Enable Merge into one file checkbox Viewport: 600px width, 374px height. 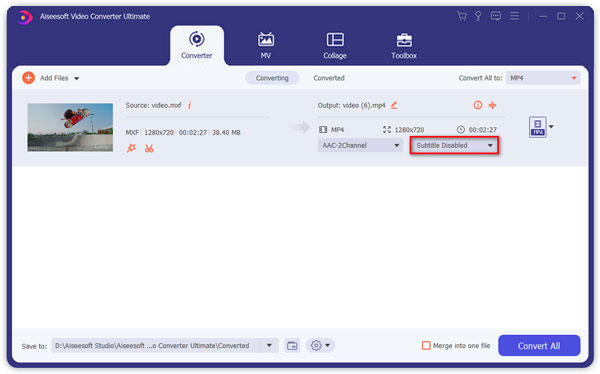426,346
